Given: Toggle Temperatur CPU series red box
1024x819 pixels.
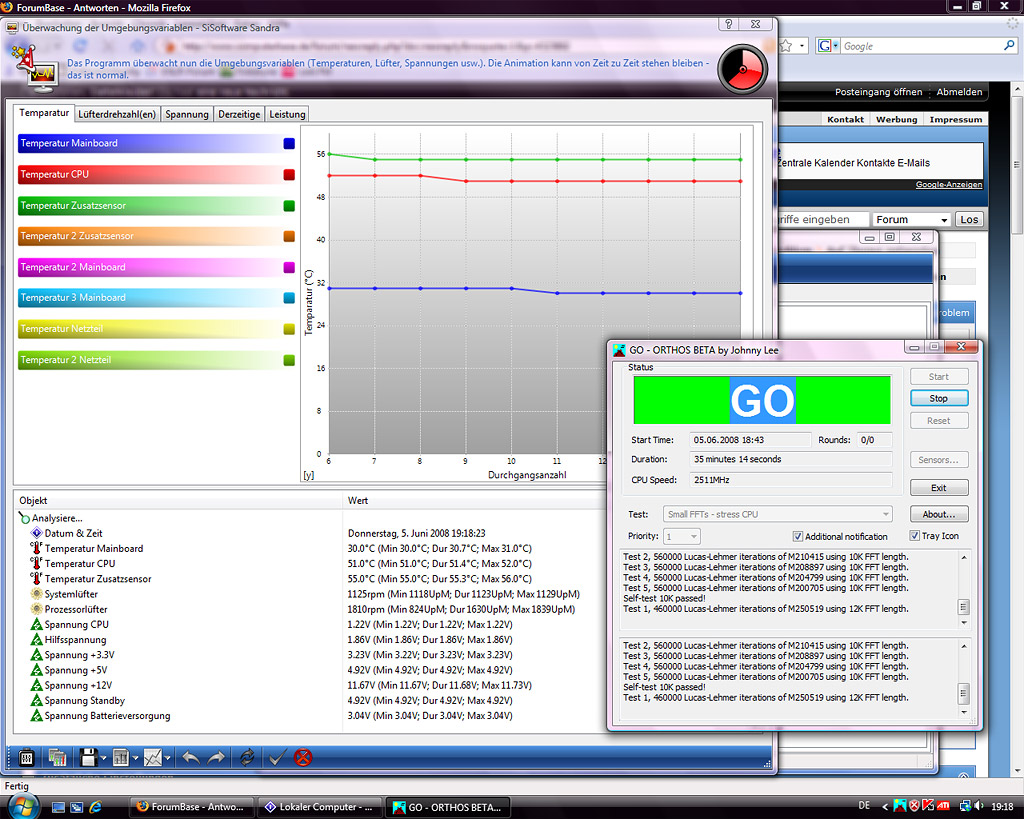Looking at the screenshot, I should [x=289, y=175].
